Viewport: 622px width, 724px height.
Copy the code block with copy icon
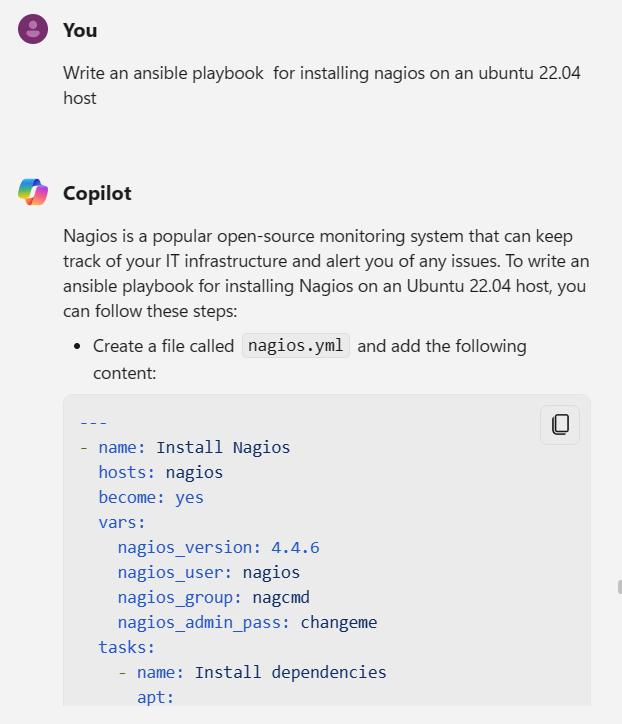(560, 425)
